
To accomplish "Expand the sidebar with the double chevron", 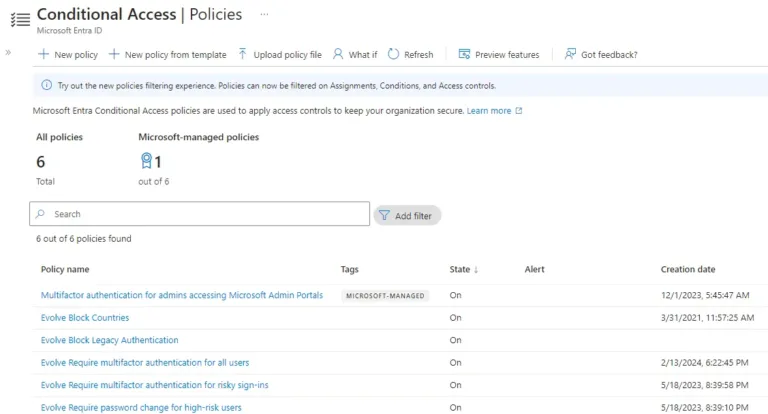I will click(8, 52).
